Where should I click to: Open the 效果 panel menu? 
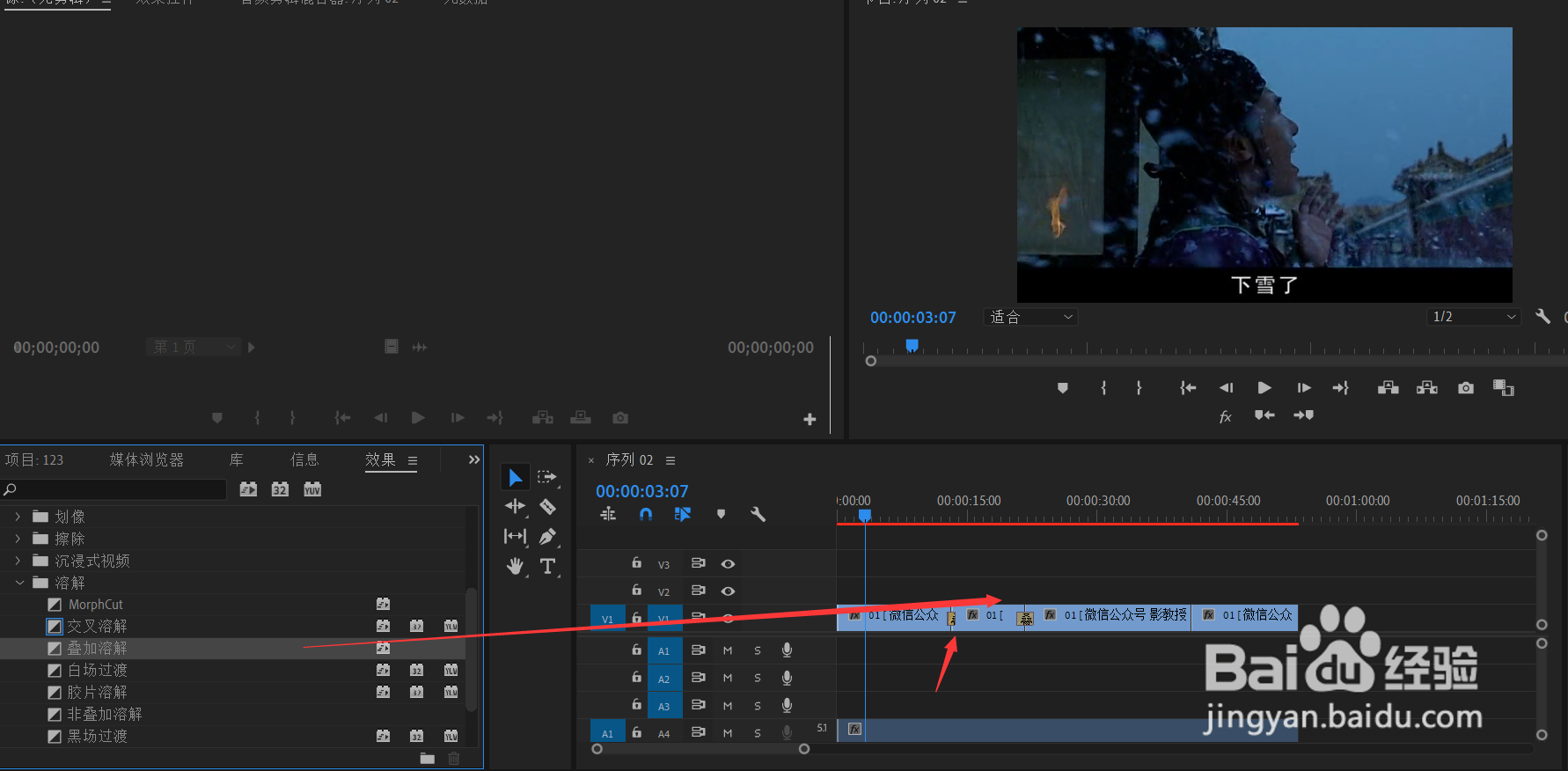pyautogui.click(x=413, y=460)
